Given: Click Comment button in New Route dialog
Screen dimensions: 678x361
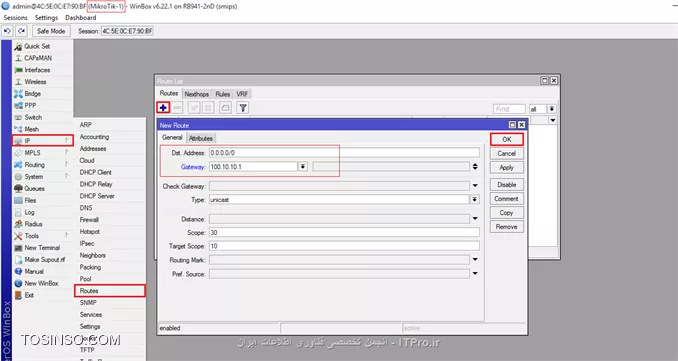Looking at the screenshot, I should 507,199.
